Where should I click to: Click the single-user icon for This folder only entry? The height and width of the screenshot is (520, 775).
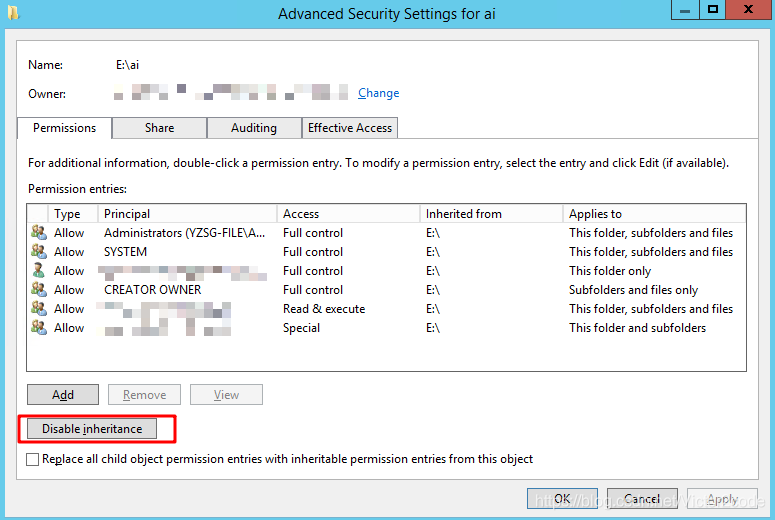click(39, 270)
